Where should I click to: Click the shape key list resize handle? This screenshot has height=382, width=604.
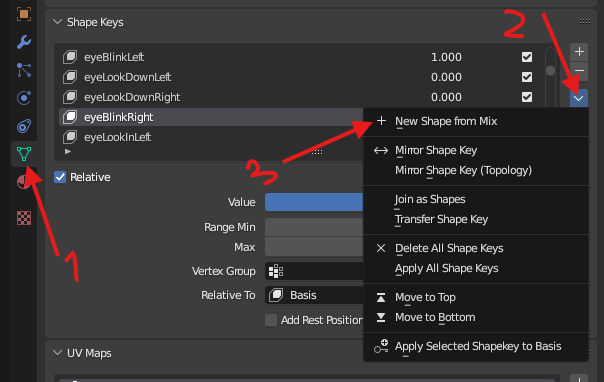[x=317, y=152]
